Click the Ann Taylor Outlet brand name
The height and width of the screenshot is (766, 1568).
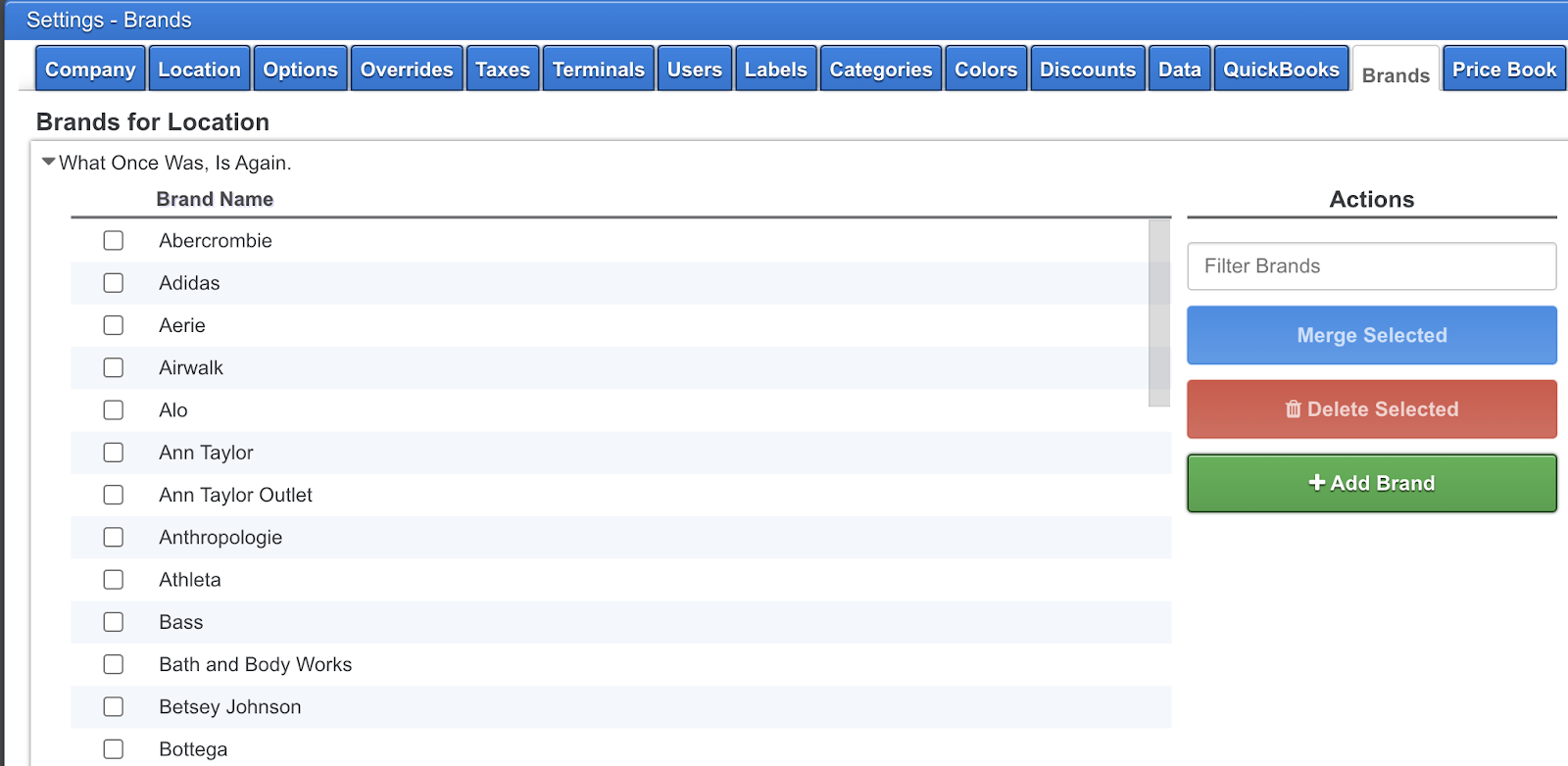(x=236, y=495)
